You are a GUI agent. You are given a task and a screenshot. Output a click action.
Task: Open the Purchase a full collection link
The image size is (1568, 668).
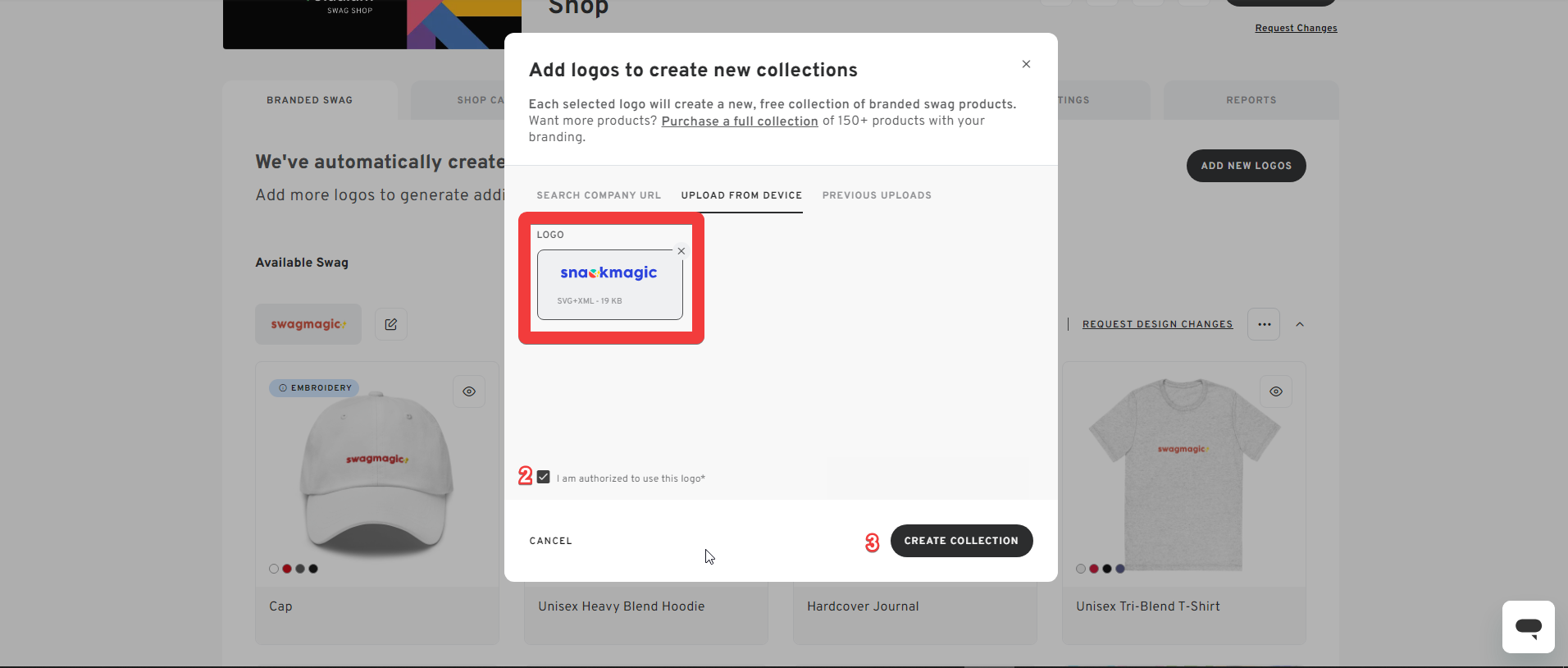tap(740, 121)
